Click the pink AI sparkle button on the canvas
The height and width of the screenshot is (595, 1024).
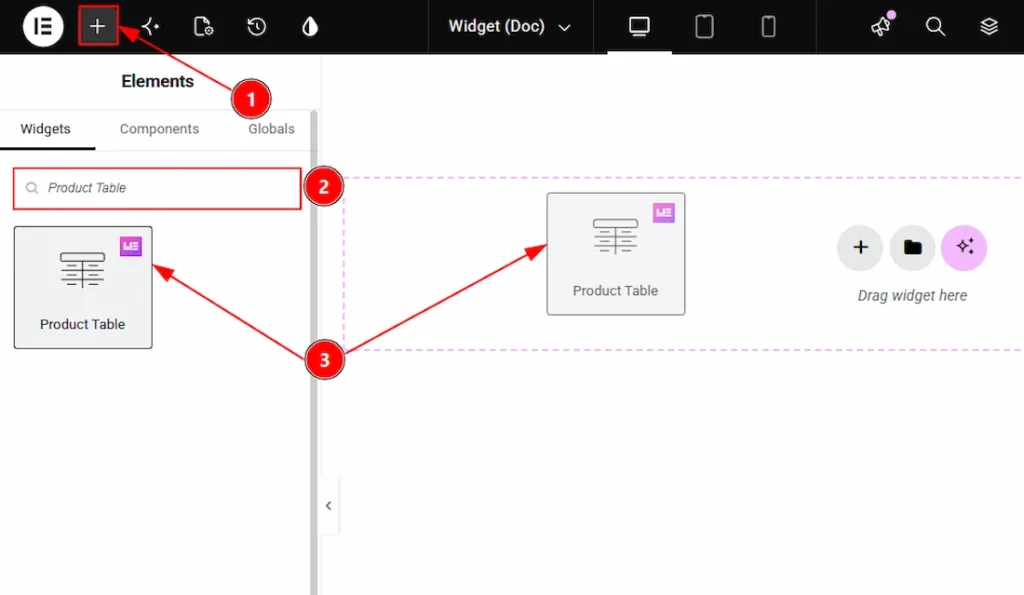tap(964, 248)
